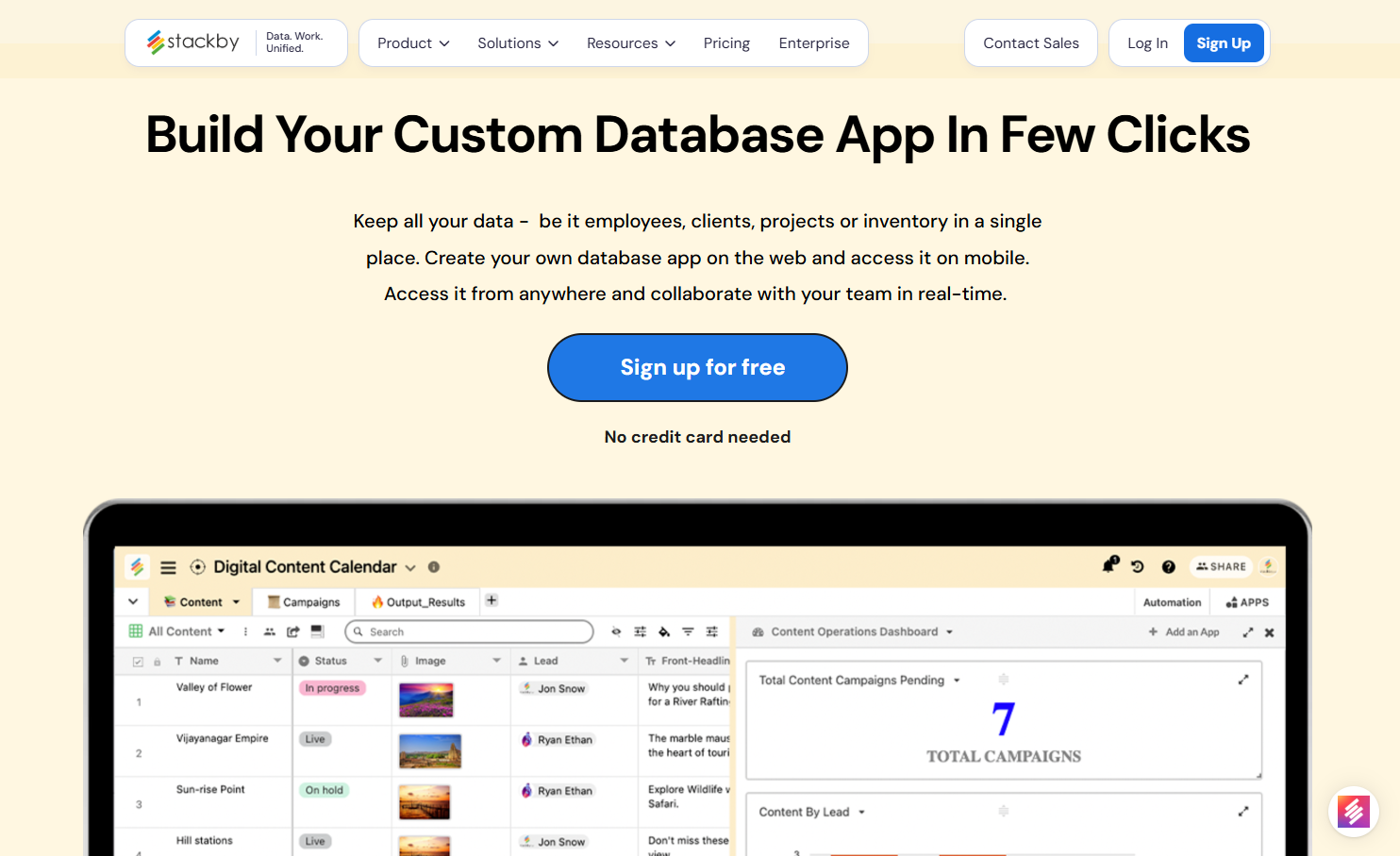Click the Valley of Flower image thumbnail
This screenshot has width=1400, height=856.
click(425, 699)
